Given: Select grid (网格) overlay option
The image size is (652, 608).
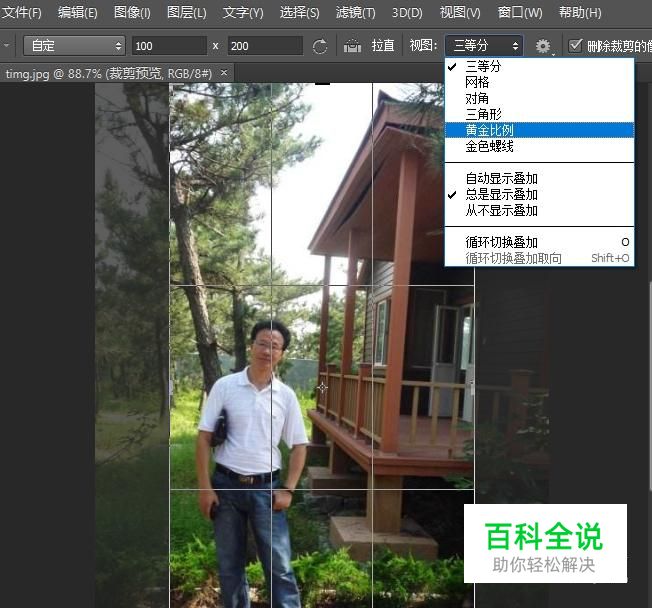Looking at the screenshot, I should click(478, 82).
